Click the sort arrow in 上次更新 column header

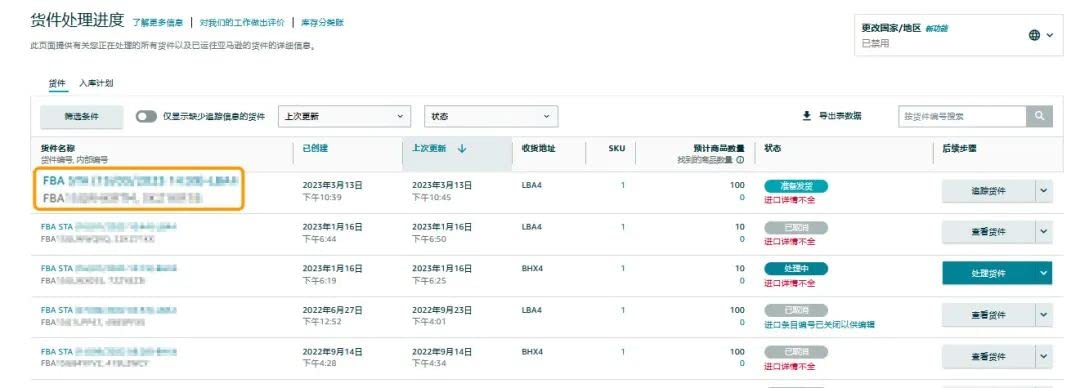pyautogui.click(x=462, y=148)
